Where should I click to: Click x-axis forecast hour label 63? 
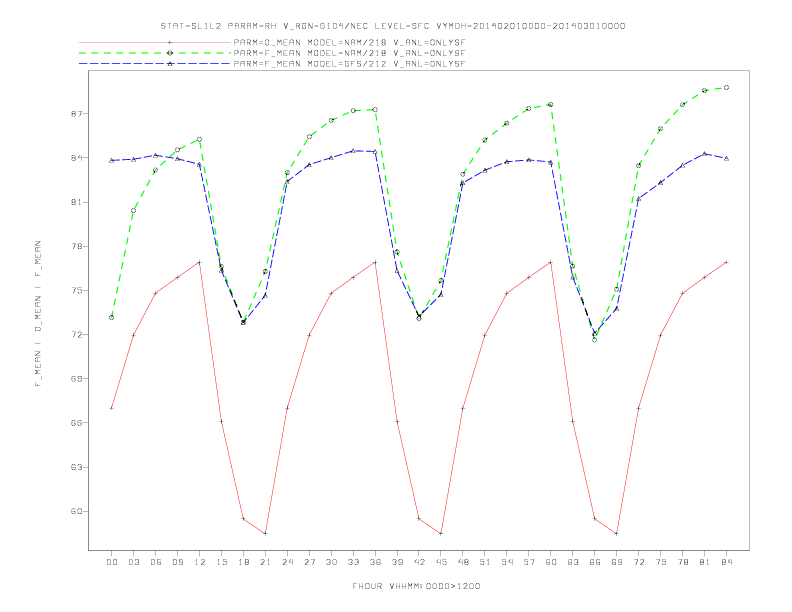click(x=573, y=562)
